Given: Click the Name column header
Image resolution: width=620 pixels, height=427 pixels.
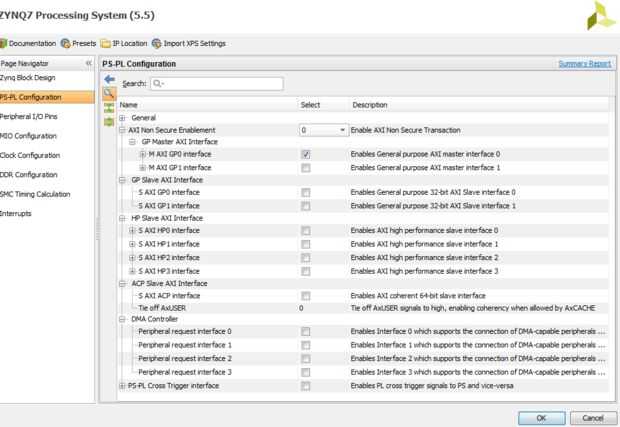Looking at the screenshot, I should pos(129,105).
